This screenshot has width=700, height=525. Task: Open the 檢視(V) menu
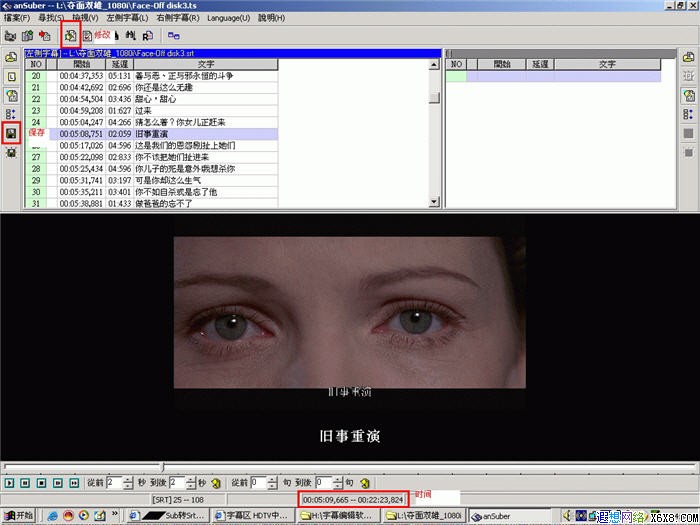tap(85, 18)
